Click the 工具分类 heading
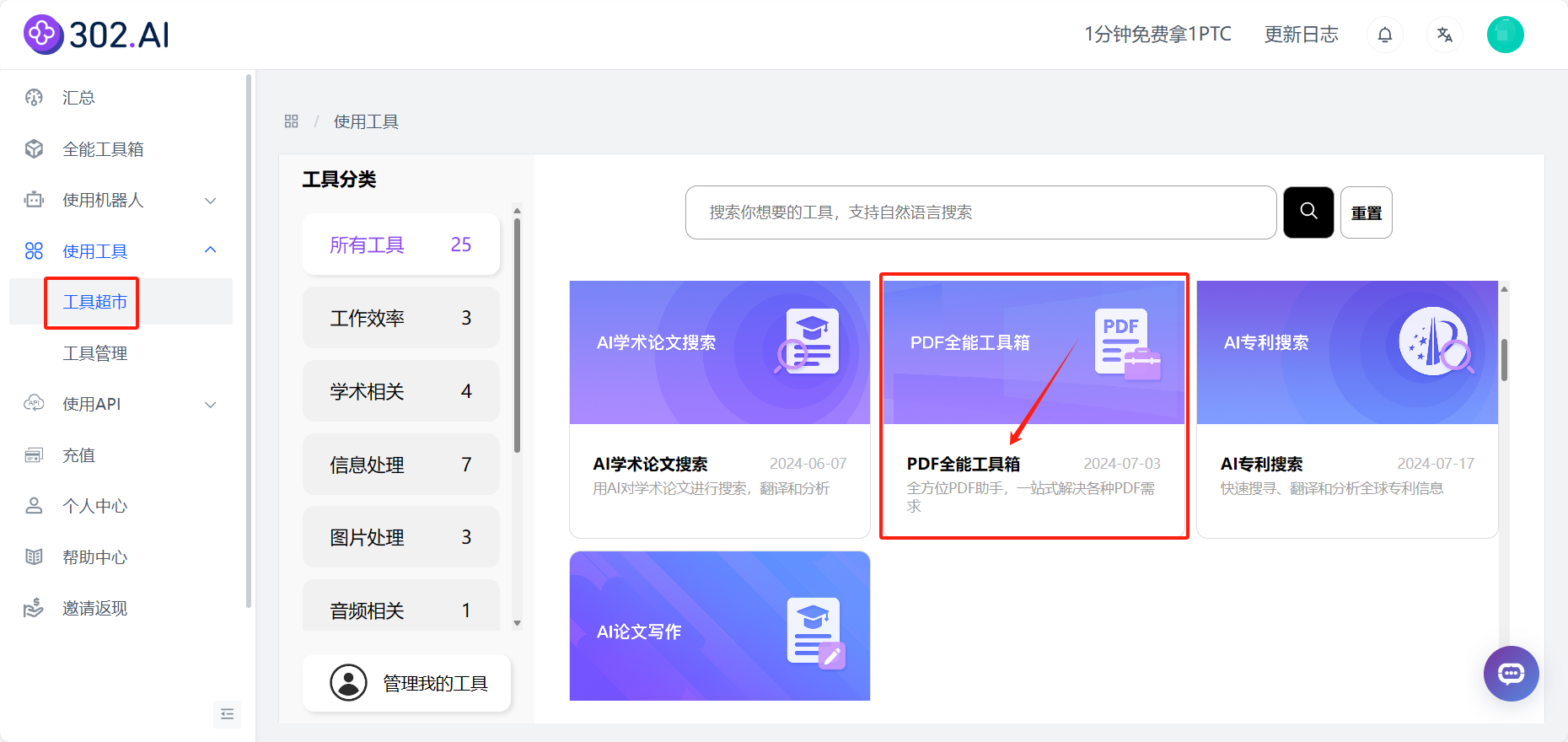Viewport: 1568px width, 742px height. pyautogui.click(x=340, y=180)
